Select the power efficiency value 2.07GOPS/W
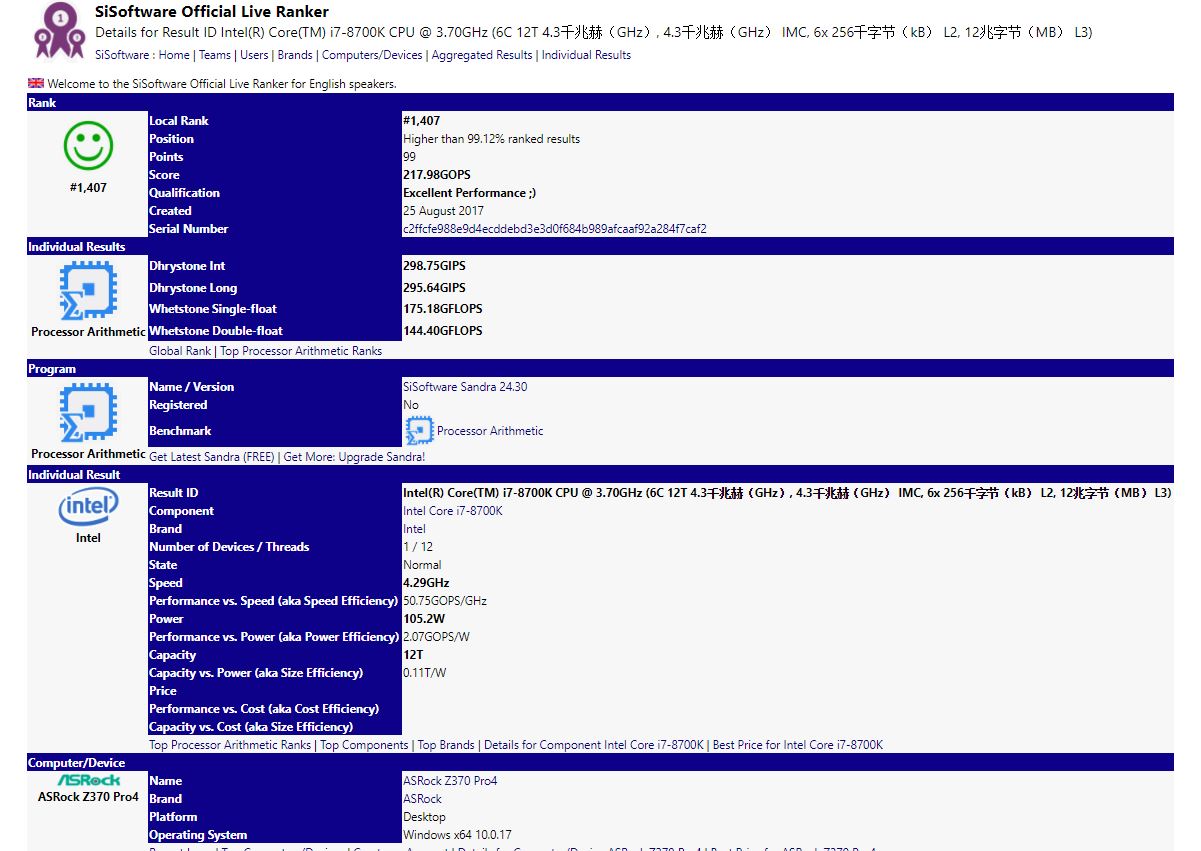Screen dimensions: 1201x851 click(x=436, y=637)
